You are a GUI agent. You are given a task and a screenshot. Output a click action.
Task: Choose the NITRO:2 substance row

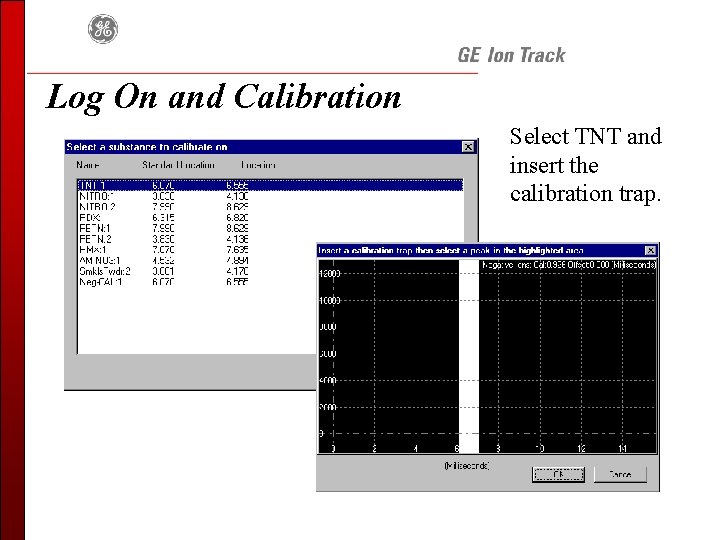click(270, 207)
